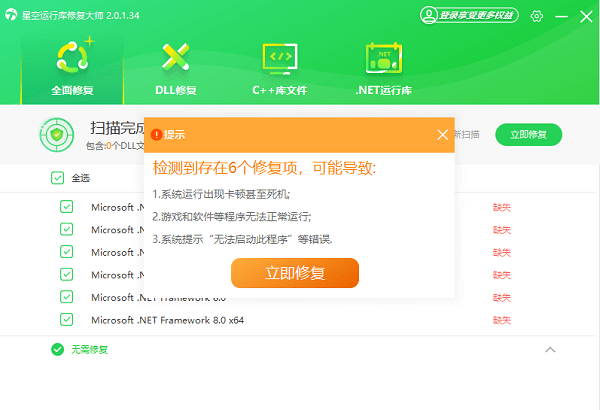
Task: Click the green shield scan icon
Action: [x=55, y=135]
